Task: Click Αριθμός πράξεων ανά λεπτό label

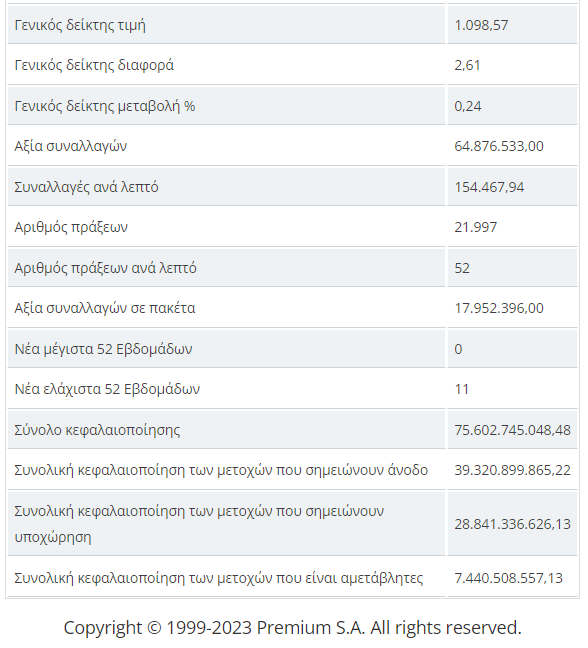Action: point(105,268)
